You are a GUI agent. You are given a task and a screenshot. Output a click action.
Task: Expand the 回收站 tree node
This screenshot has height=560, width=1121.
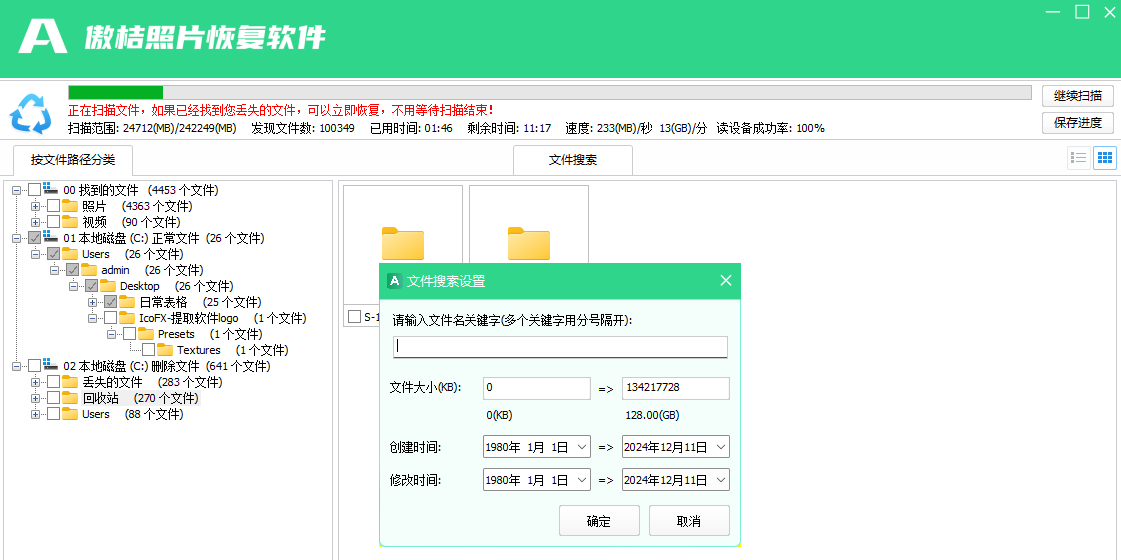pyautogui.click(x=35, y=398)
